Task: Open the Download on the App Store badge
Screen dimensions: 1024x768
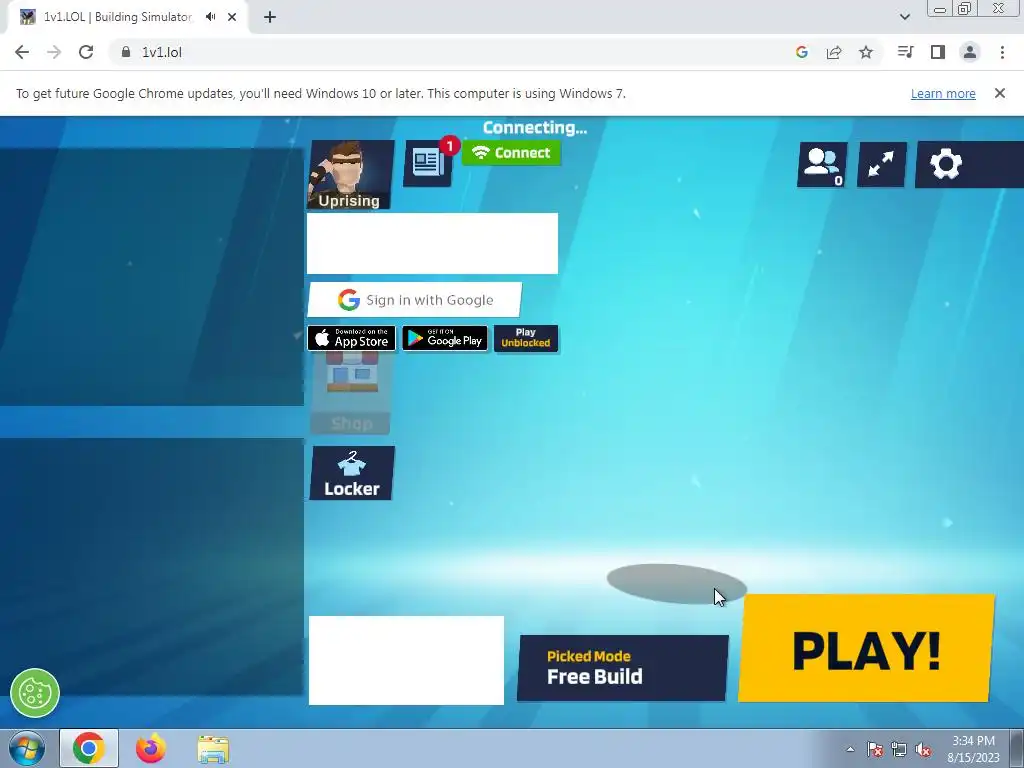Action: click(351, 338)
